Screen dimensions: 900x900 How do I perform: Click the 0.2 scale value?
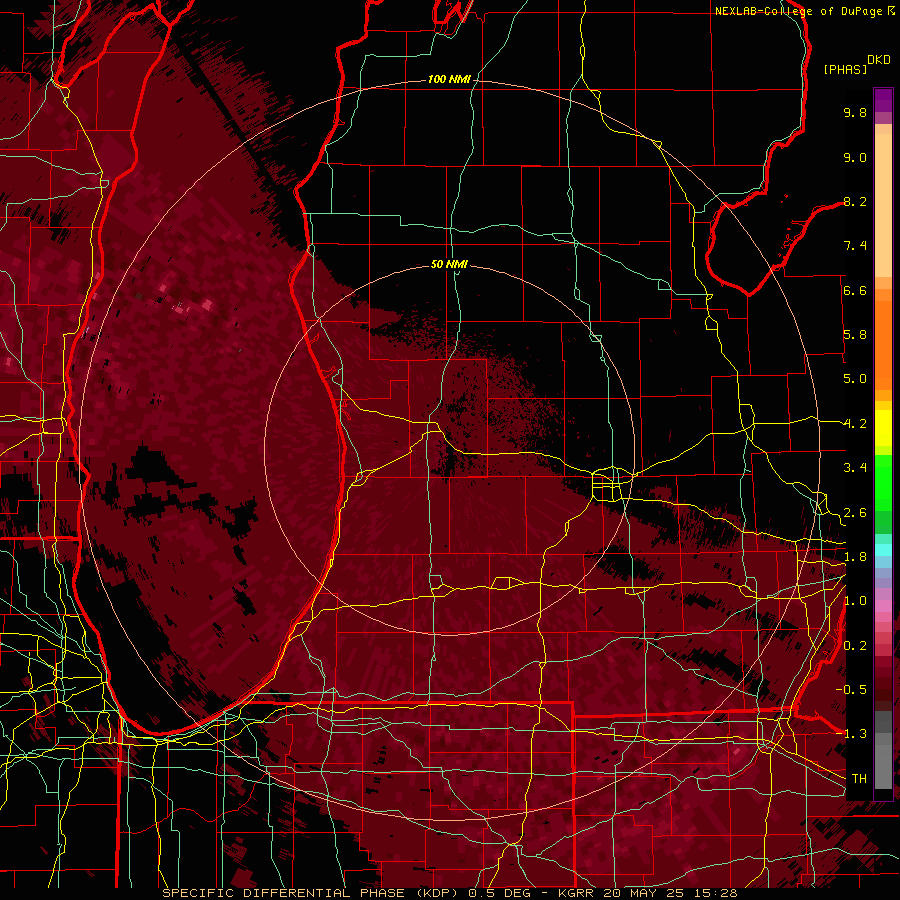click(855, 646)
